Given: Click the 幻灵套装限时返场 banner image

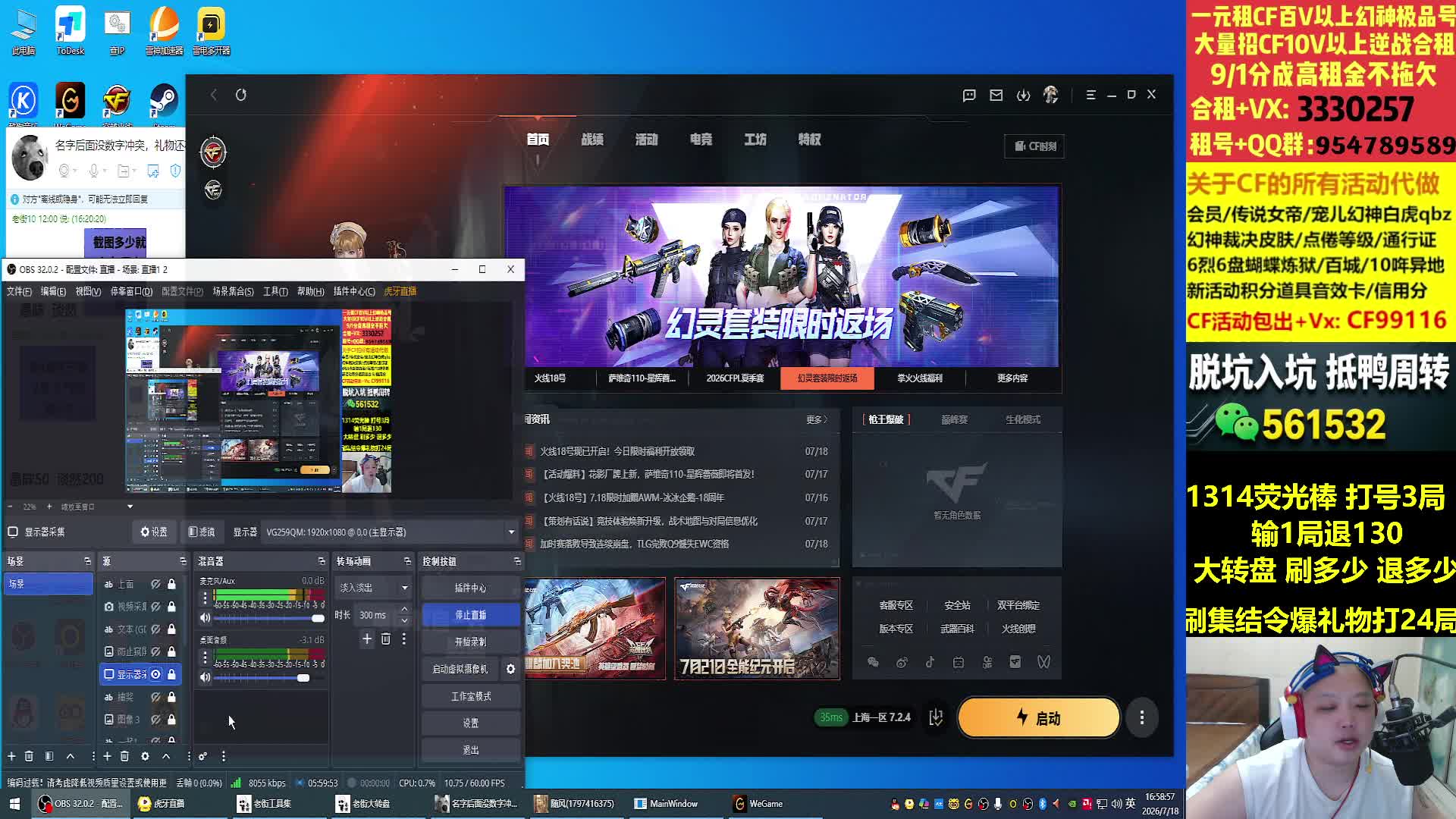Looking at the screenshot, I should [x=782, y=277].
